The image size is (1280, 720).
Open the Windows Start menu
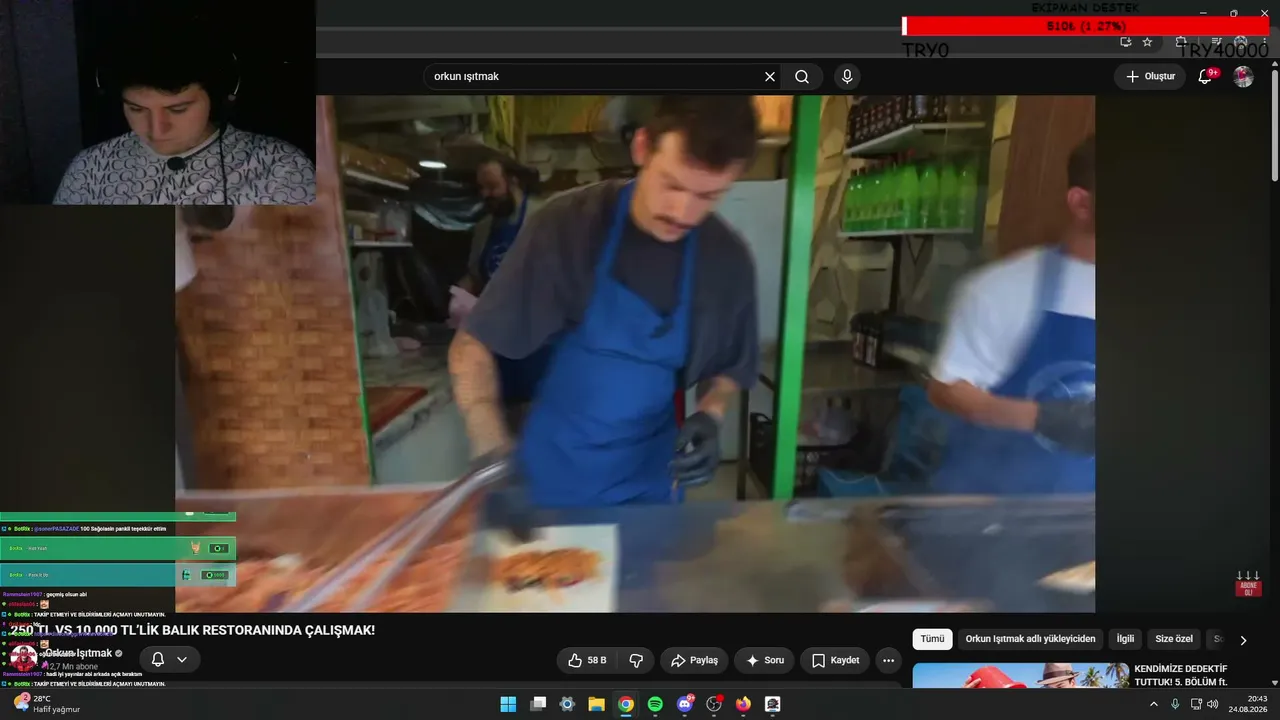click(508, 704)
